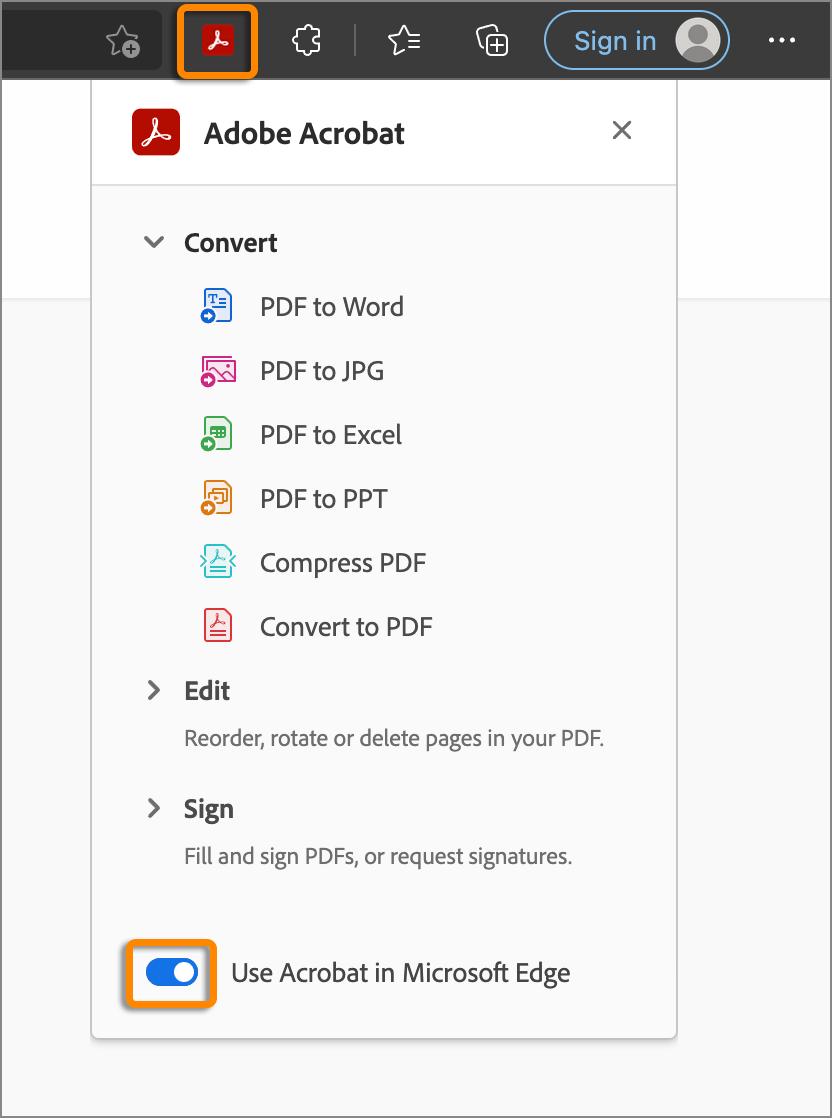Collapse the Convert section
Image resolution: width=832 pixels, height=1118 pixels.
[x=154, y=242]
